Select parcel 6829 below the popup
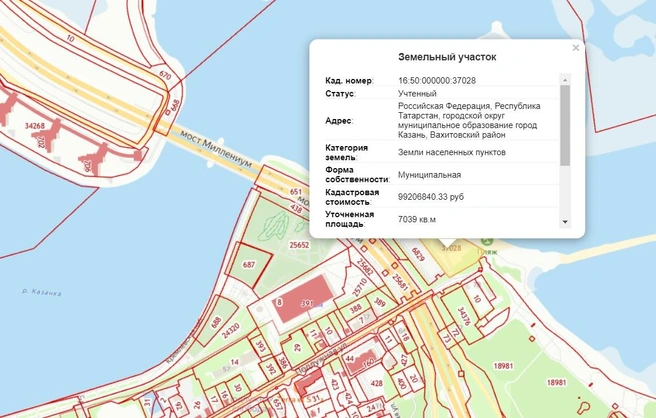This screenshot has height=418, width=656. 418,254
